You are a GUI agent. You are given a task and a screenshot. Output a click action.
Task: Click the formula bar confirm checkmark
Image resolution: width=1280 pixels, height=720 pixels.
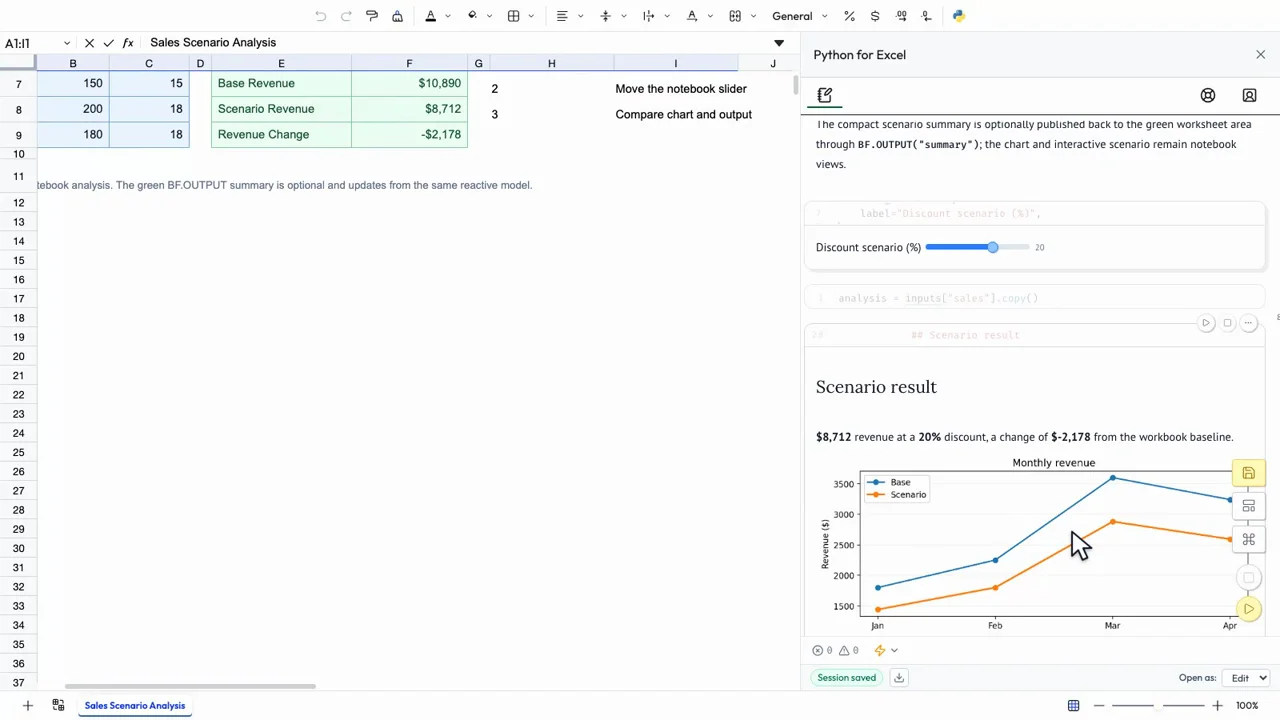tap(108, 43)
